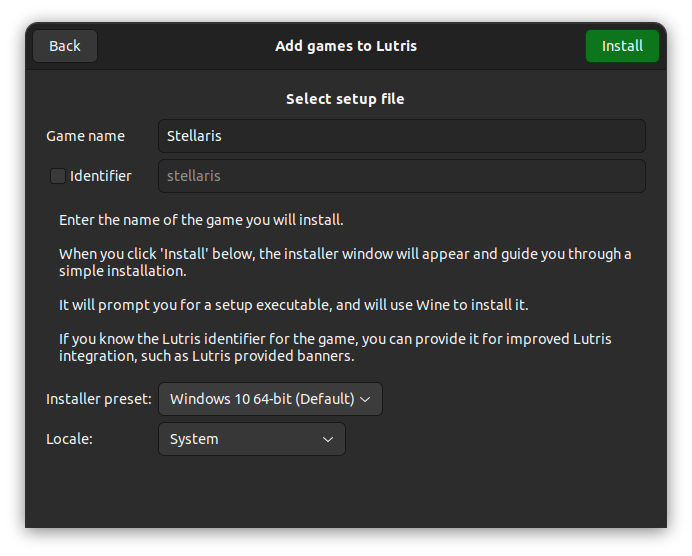Click the 'Select setup file' heading
The image size is (692, 556).
(345, 99)
